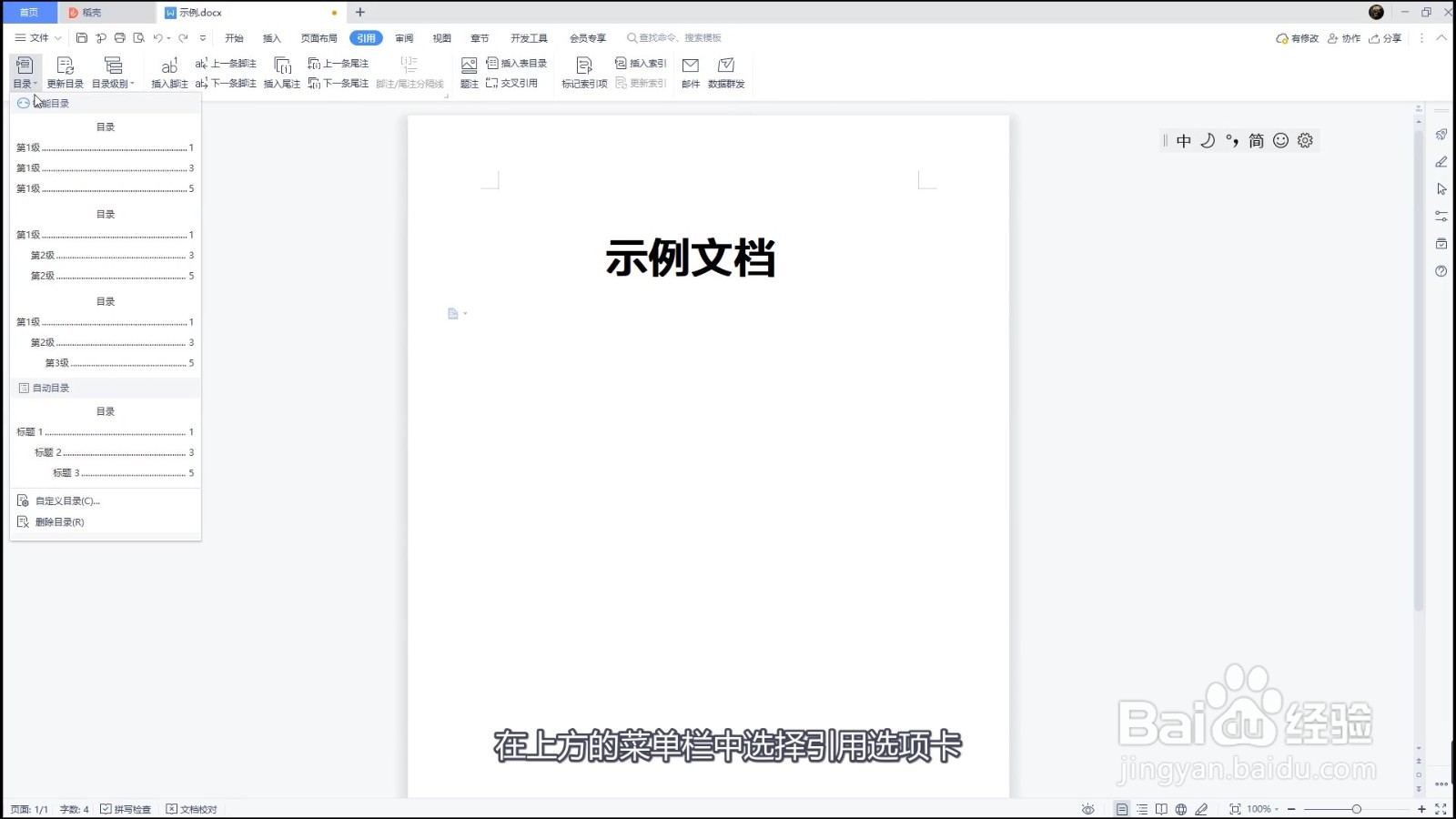
Task: Click the zoom slider handle
Action: (1356, 809)
